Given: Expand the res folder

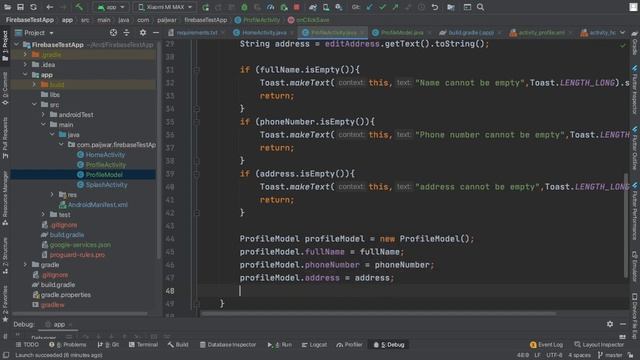Looking at the screenshot, I should (x=52, y=195).
